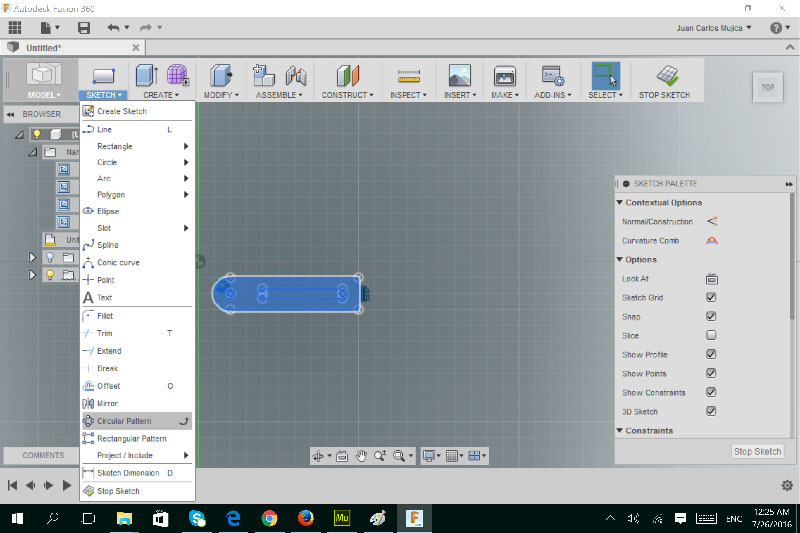Click the Sketch Palette scrollbar

pyautogui.click(x=791, y=256)
